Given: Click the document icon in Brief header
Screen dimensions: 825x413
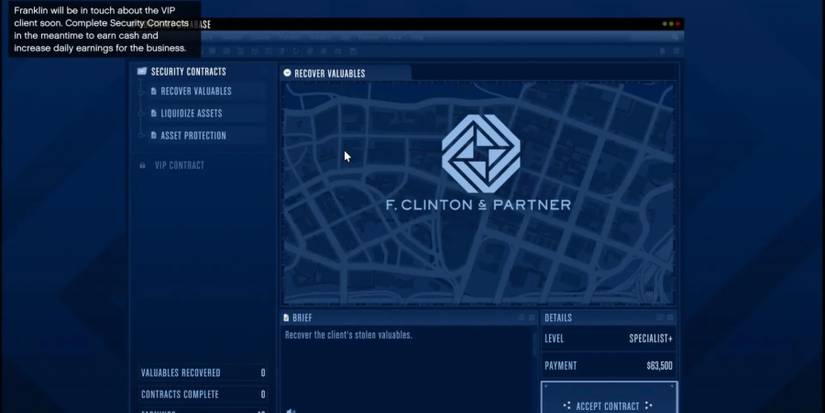Looking at the screenshot, I should click(x=286, y=318).
